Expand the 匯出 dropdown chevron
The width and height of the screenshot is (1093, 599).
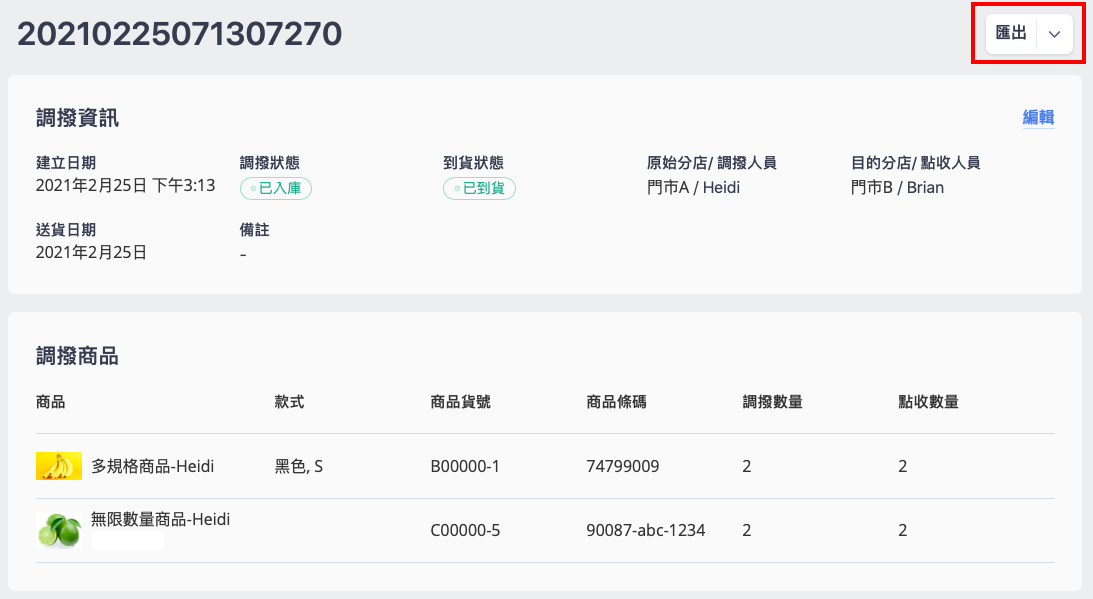pos(1055,33)
